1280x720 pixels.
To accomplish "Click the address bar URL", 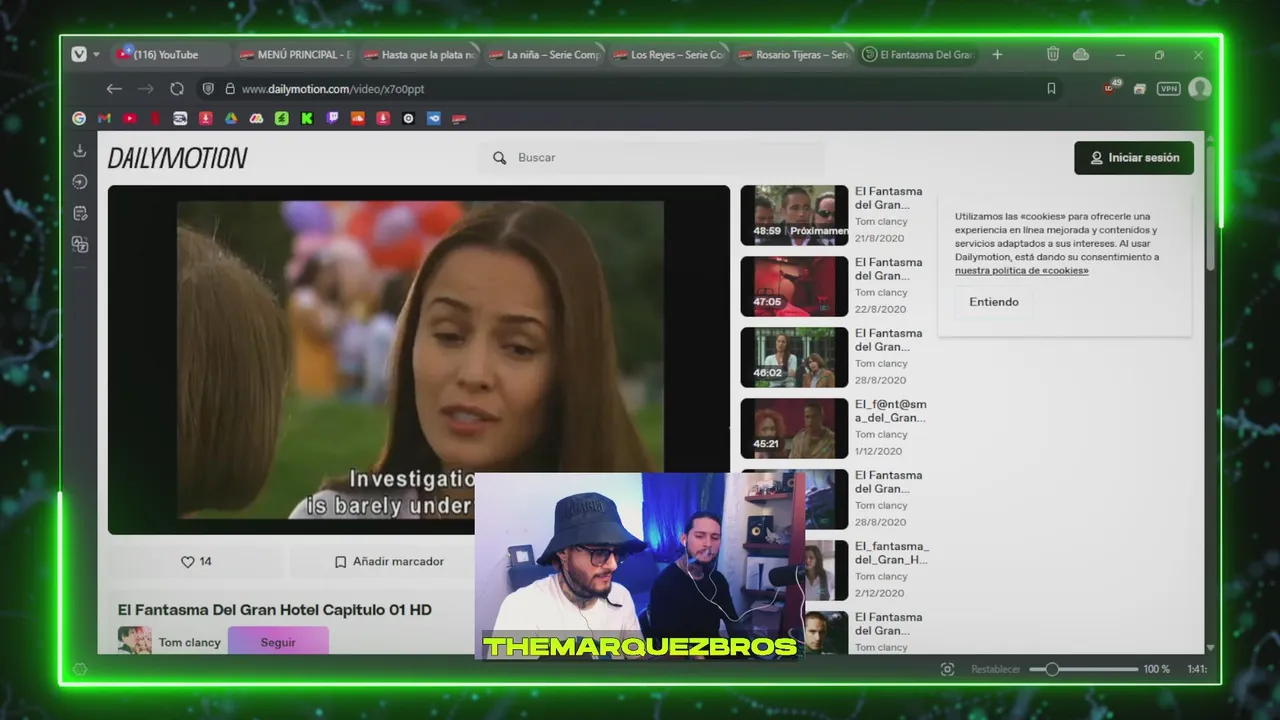I will [x=333, y=89].
